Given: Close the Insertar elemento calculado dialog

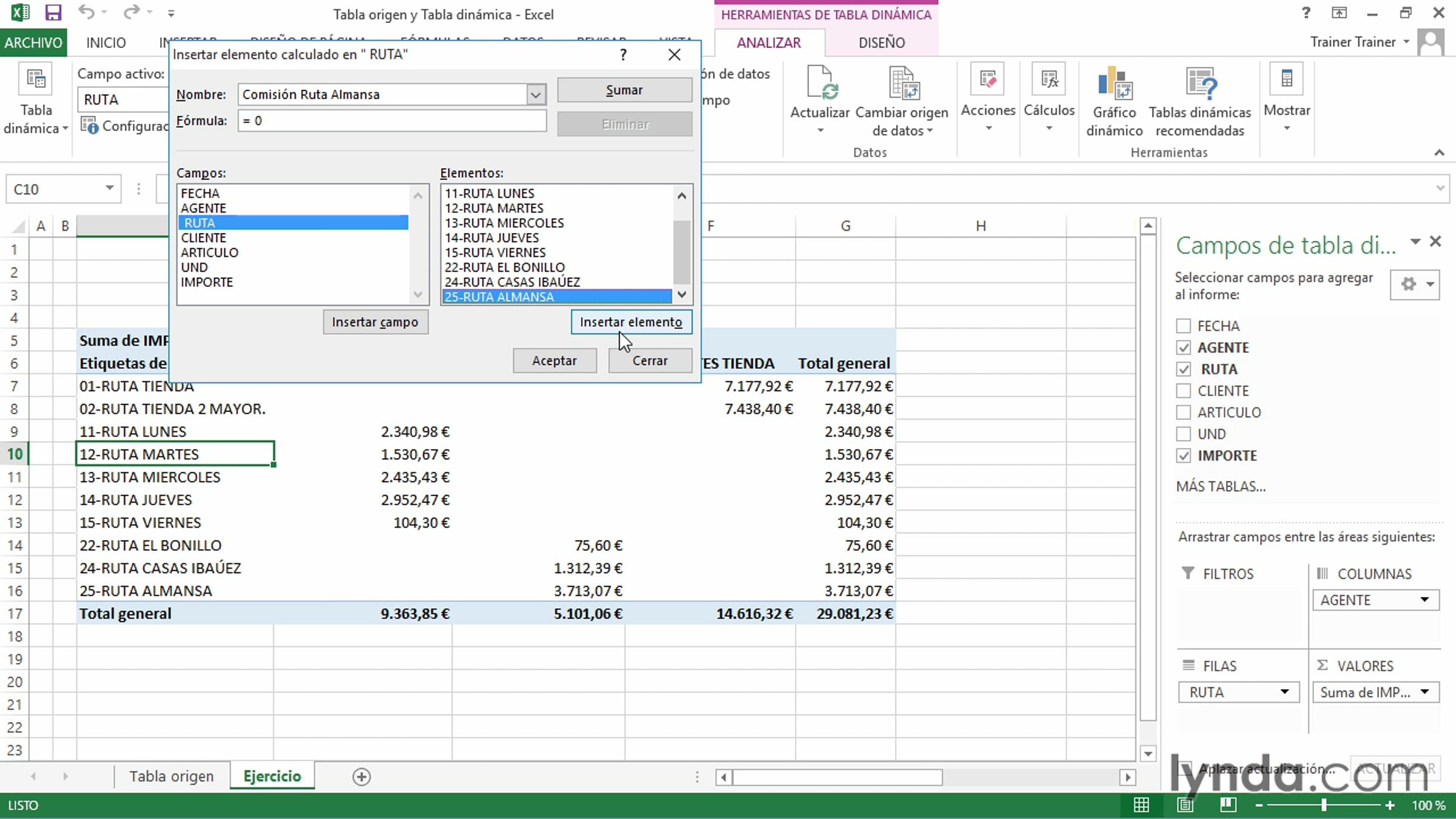Looking at the screenshot, I should (x=674, y=55).
